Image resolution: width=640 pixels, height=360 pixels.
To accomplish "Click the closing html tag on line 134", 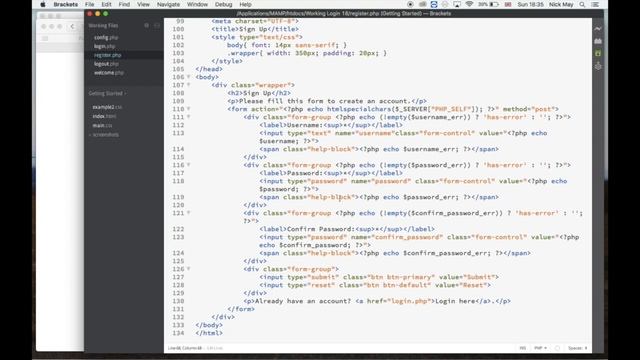I will click(209, 333).
